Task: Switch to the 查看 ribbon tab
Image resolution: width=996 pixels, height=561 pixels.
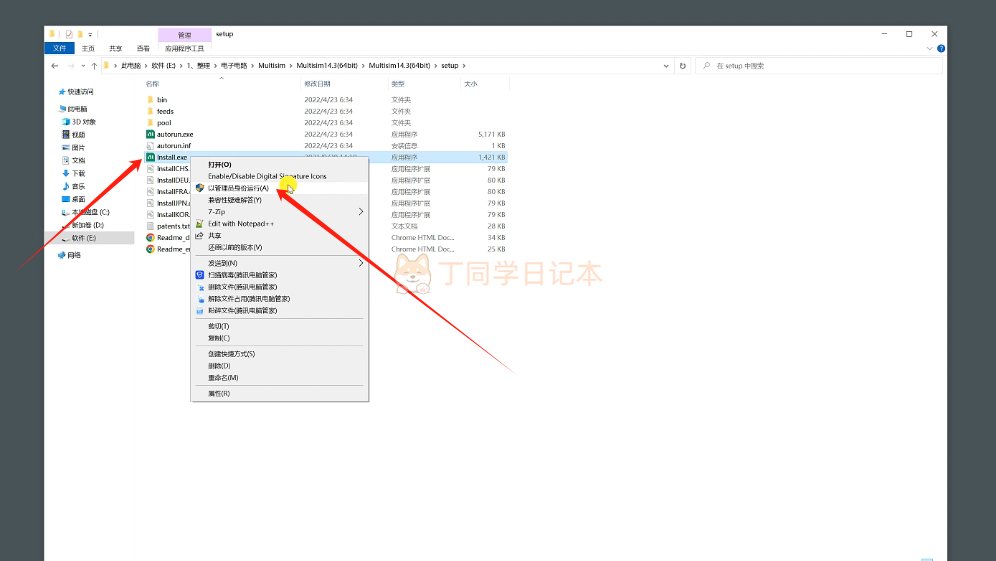Action: (x=143, y=48)
